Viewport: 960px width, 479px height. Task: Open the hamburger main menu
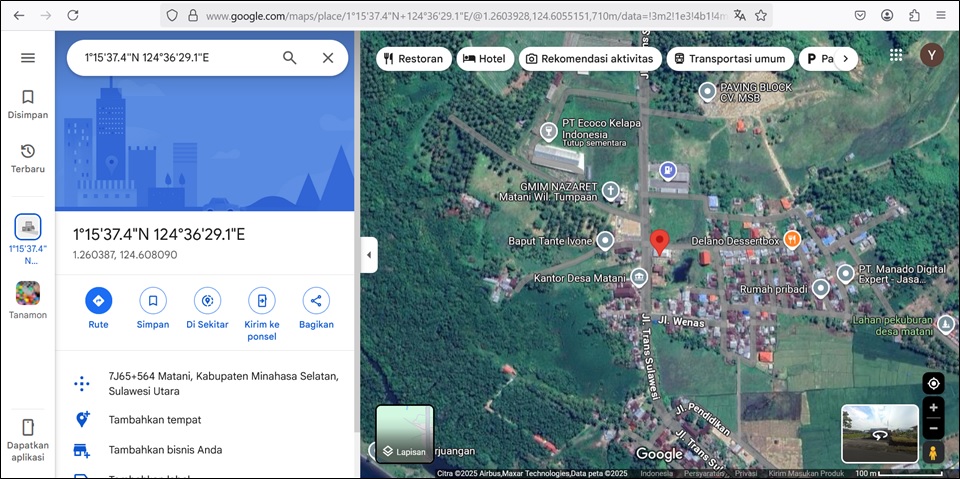(28, 58)
